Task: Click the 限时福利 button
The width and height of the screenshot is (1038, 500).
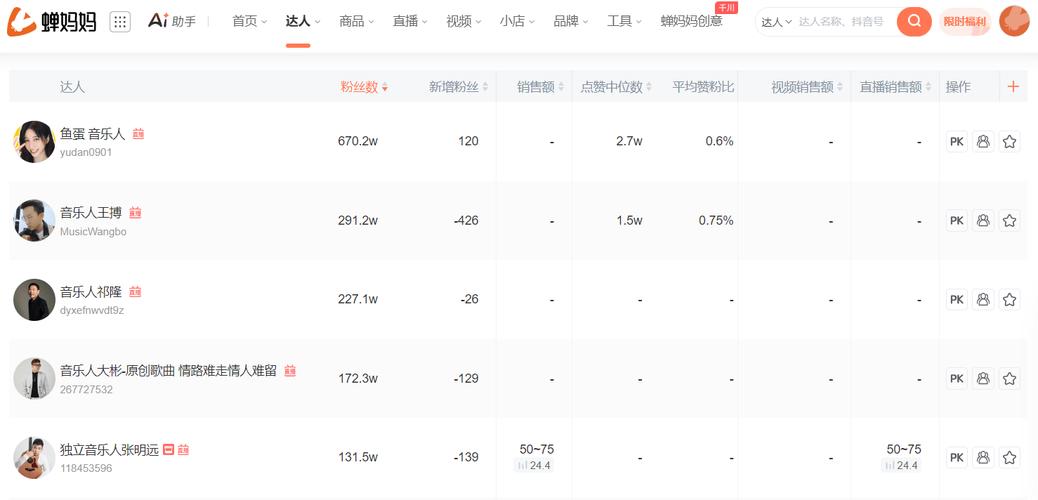Action: coord(964,22)
